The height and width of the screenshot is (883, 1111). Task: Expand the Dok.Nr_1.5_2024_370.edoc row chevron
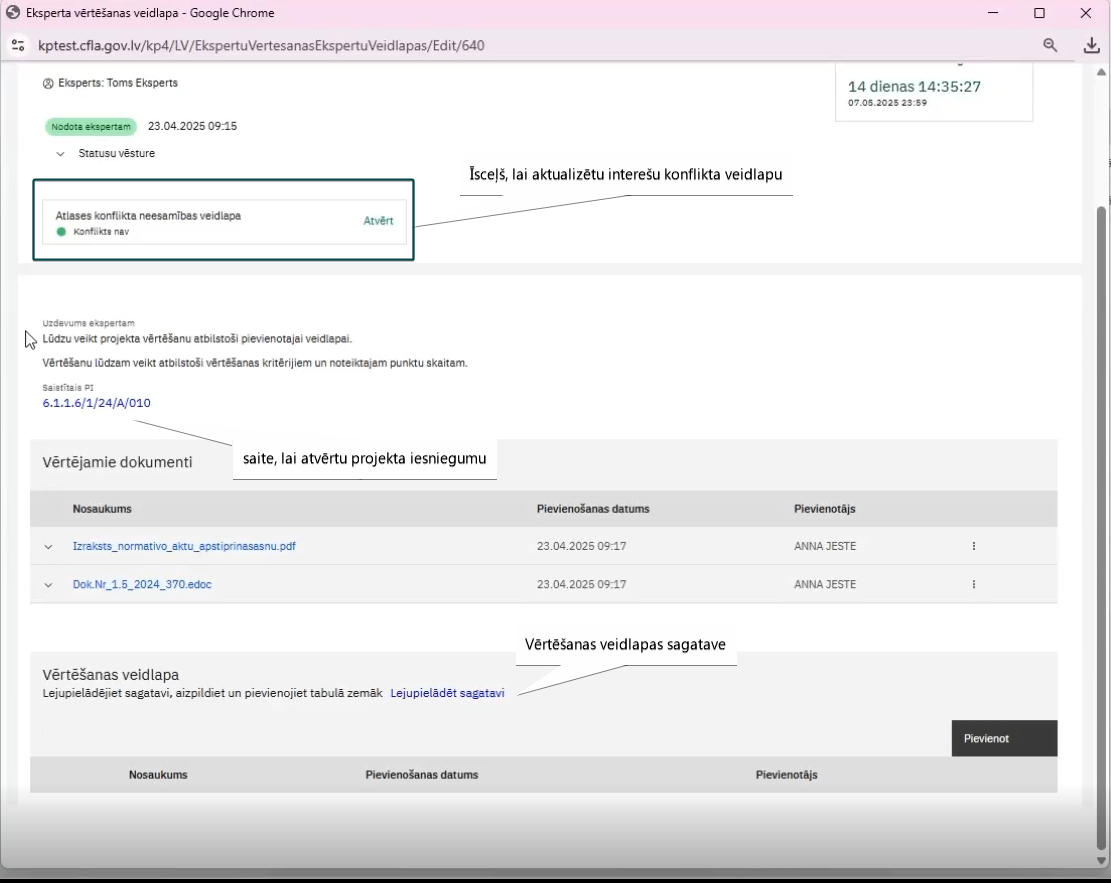(x=48, y=585)
